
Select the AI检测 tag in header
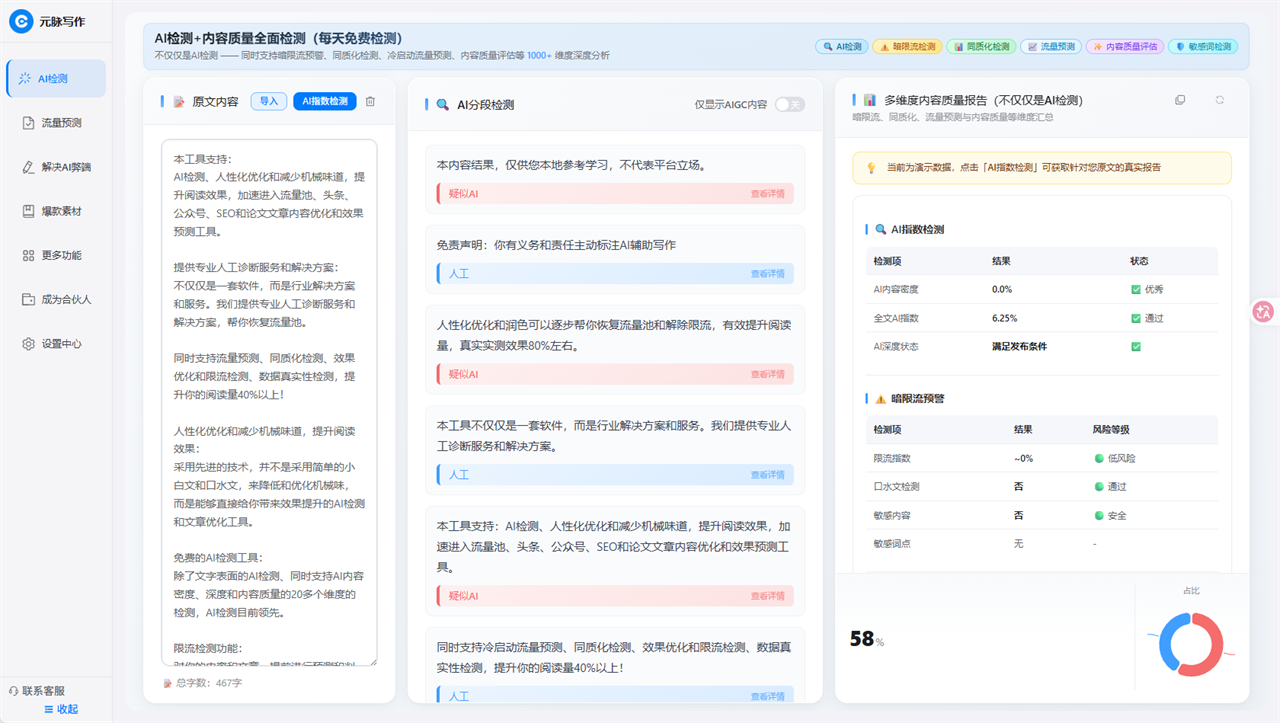click(841, 46)
